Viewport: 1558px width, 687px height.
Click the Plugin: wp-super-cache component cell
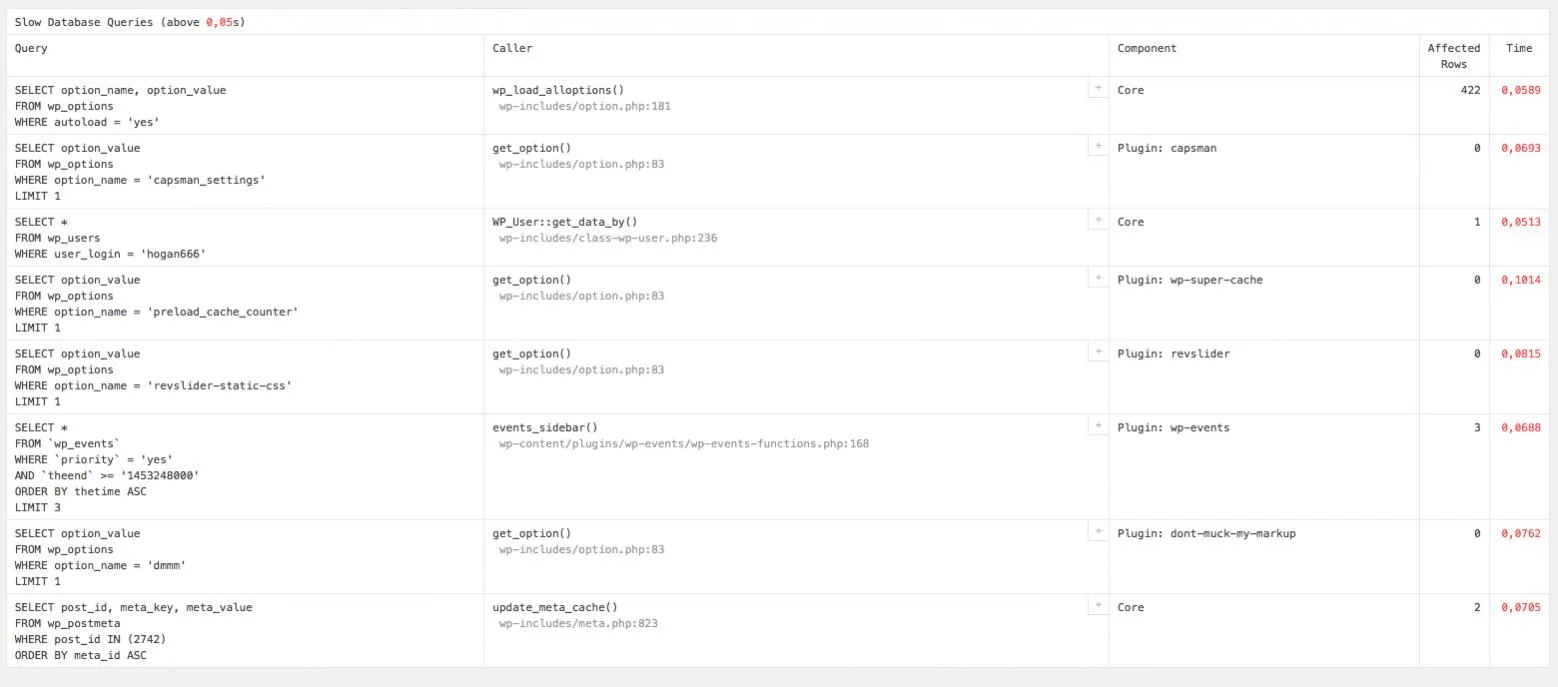click(1190, 280)
